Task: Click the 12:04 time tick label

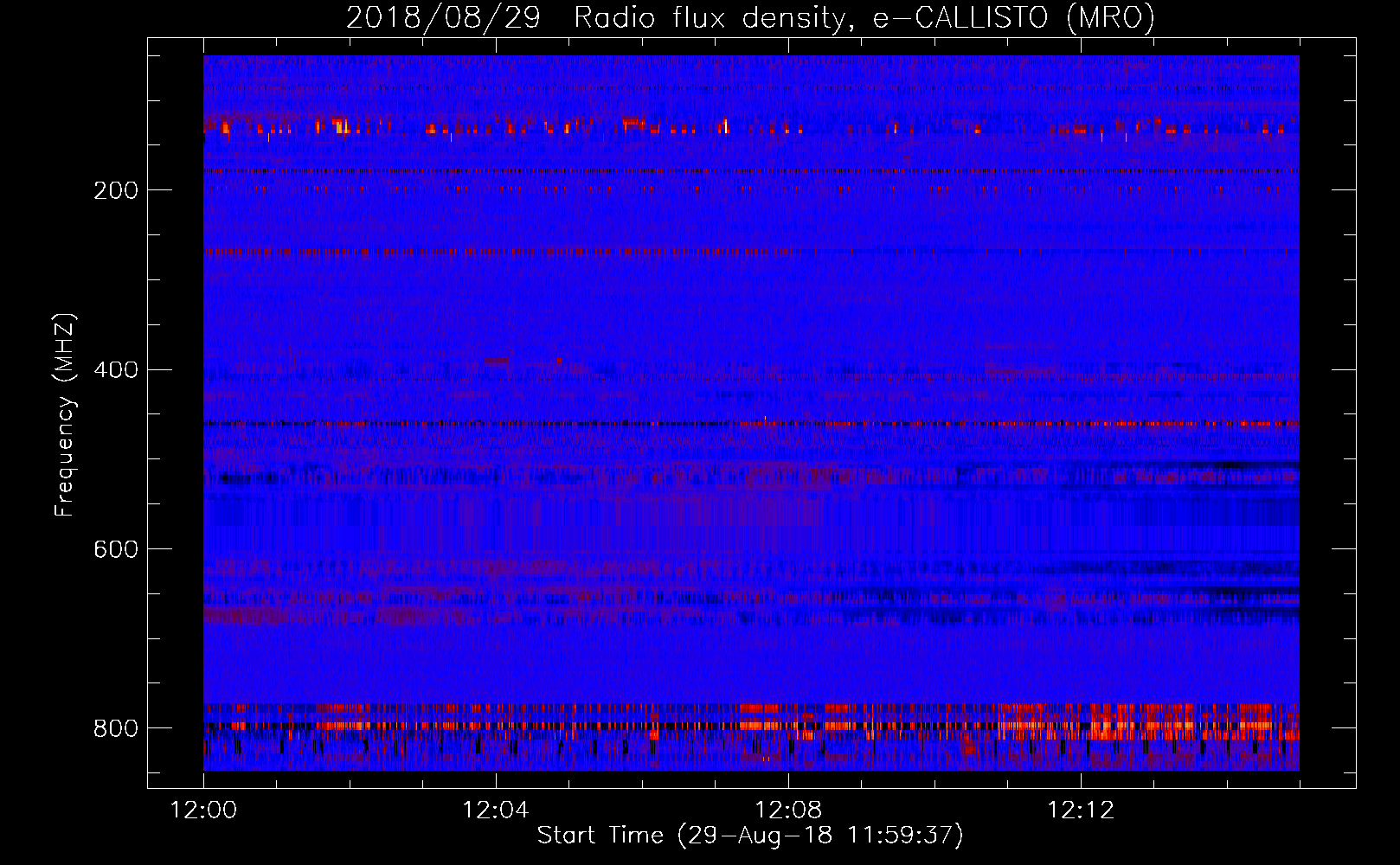Action: pyautogui.click(x=496, y=811)
